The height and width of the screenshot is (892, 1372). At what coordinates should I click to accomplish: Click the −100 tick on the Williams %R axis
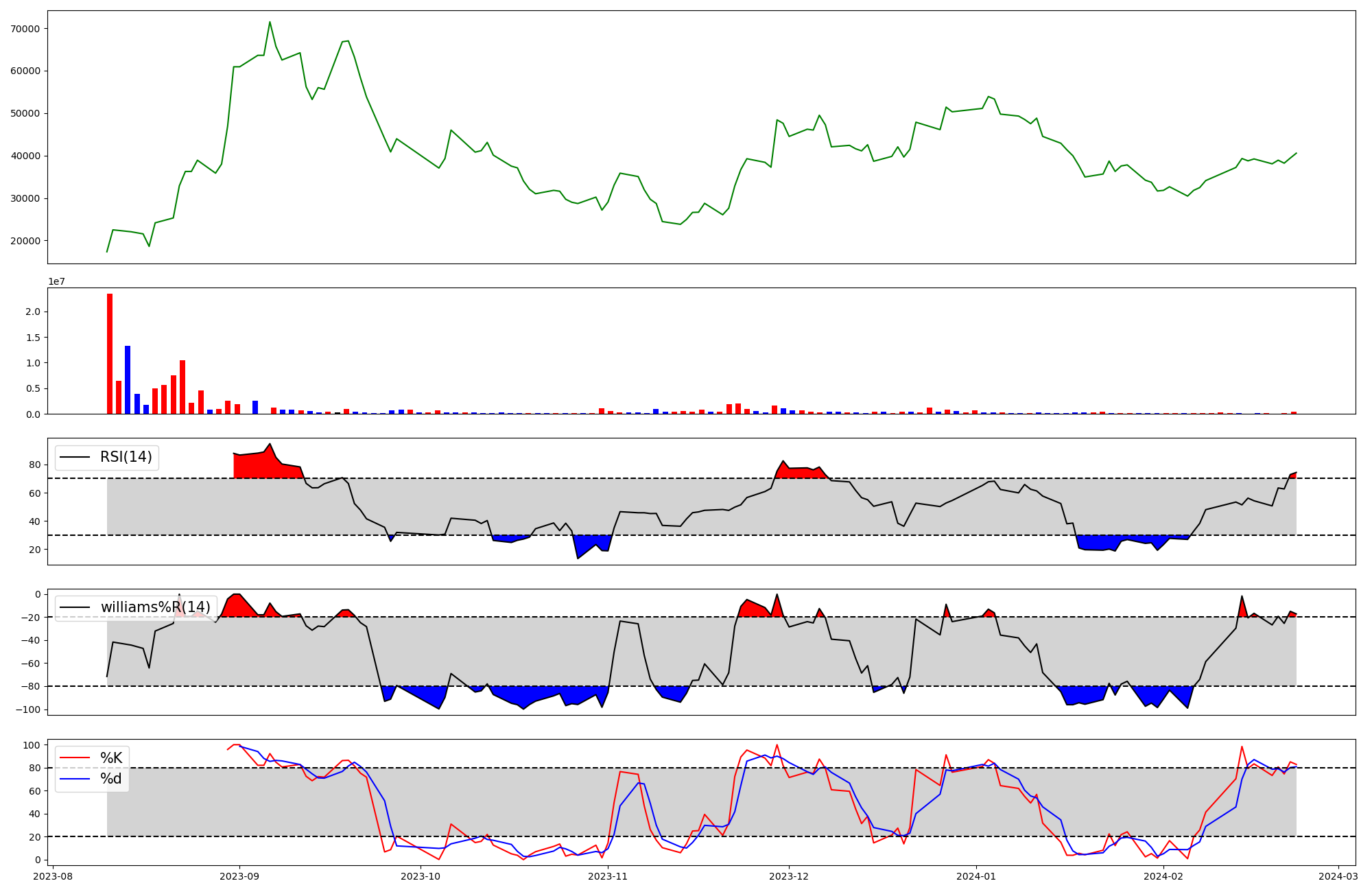[x=27, y=709]
